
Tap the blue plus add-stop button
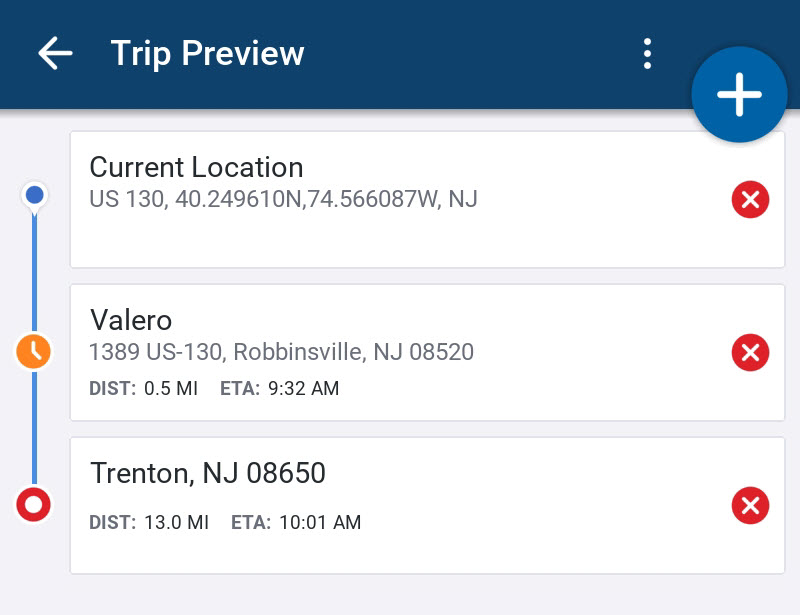click(739, 94)
